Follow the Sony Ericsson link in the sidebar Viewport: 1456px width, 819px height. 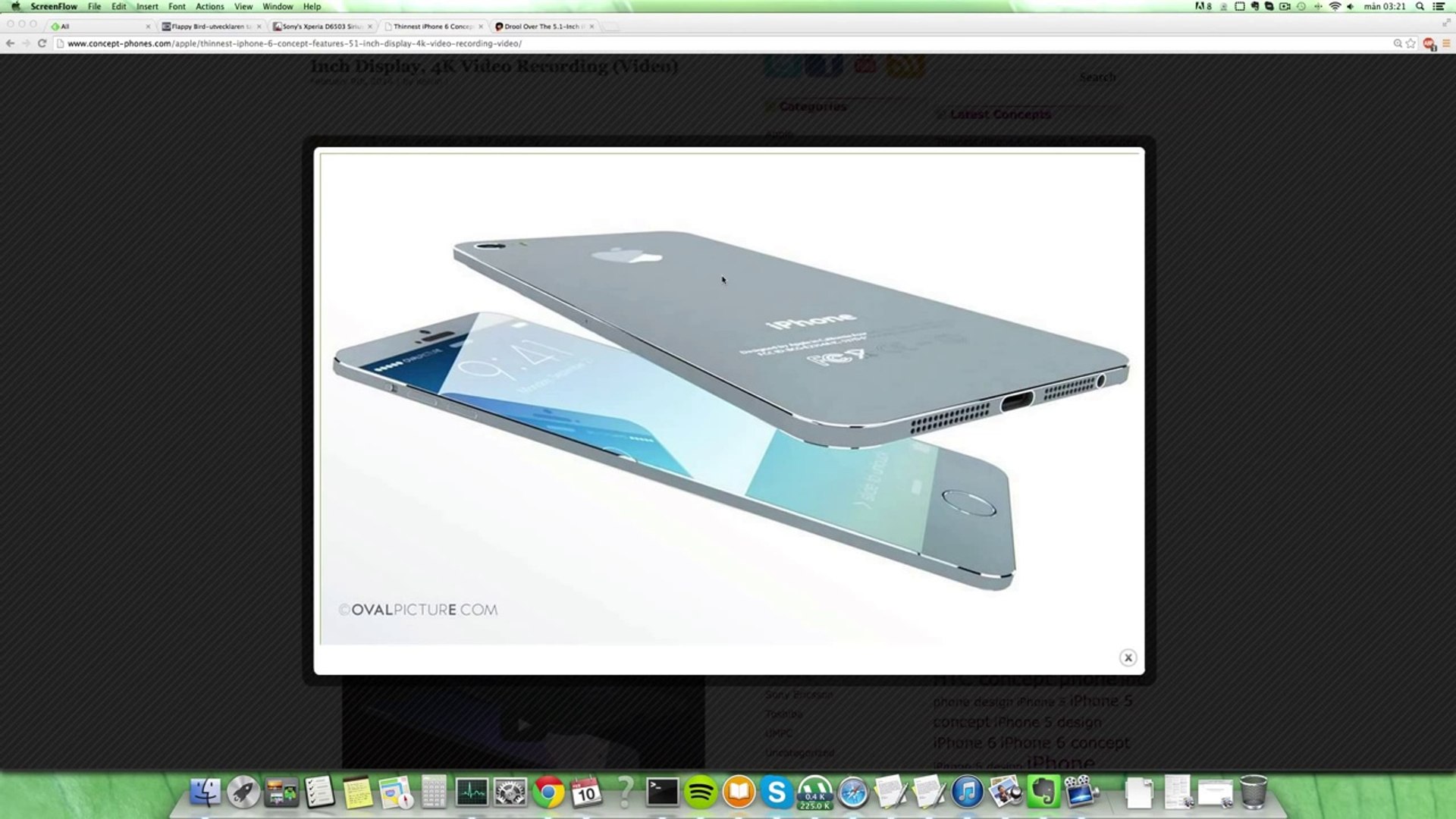coord(799,694)
